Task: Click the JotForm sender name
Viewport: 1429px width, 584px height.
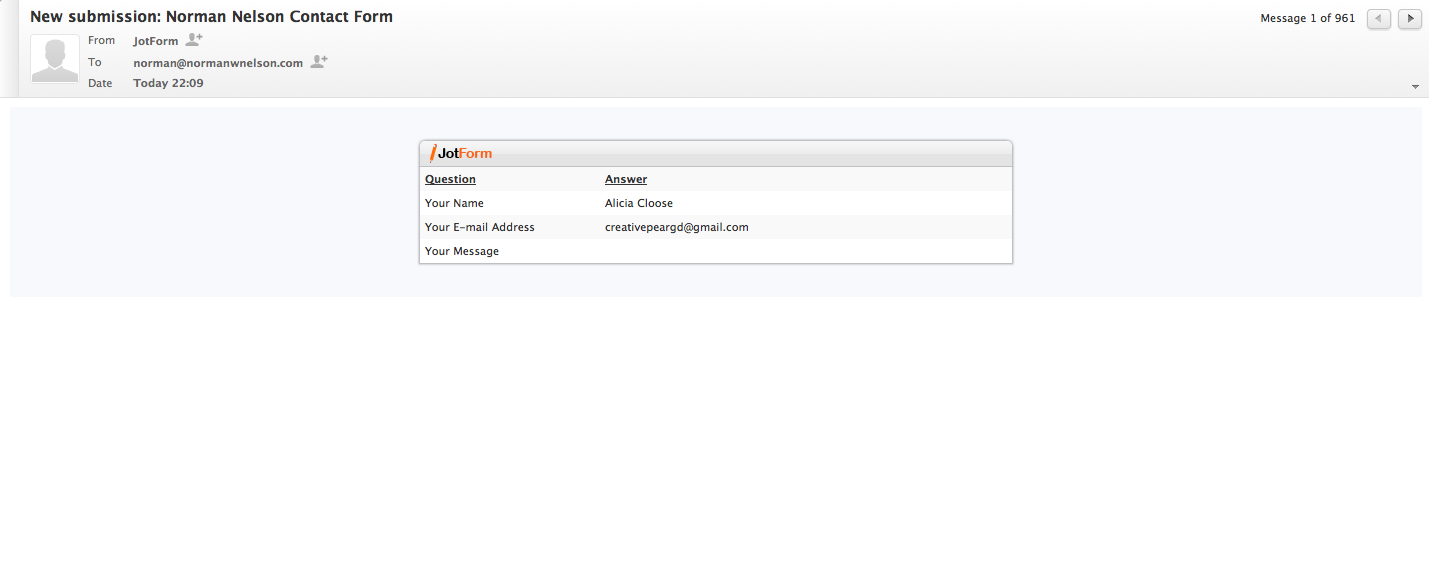Action: click(155, 41)
